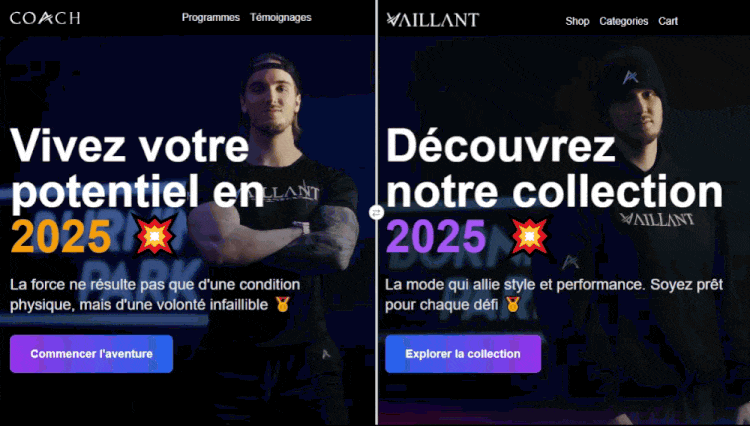Go to the Shop page
This screenshot has width=750, height=426.
[577, 21]
